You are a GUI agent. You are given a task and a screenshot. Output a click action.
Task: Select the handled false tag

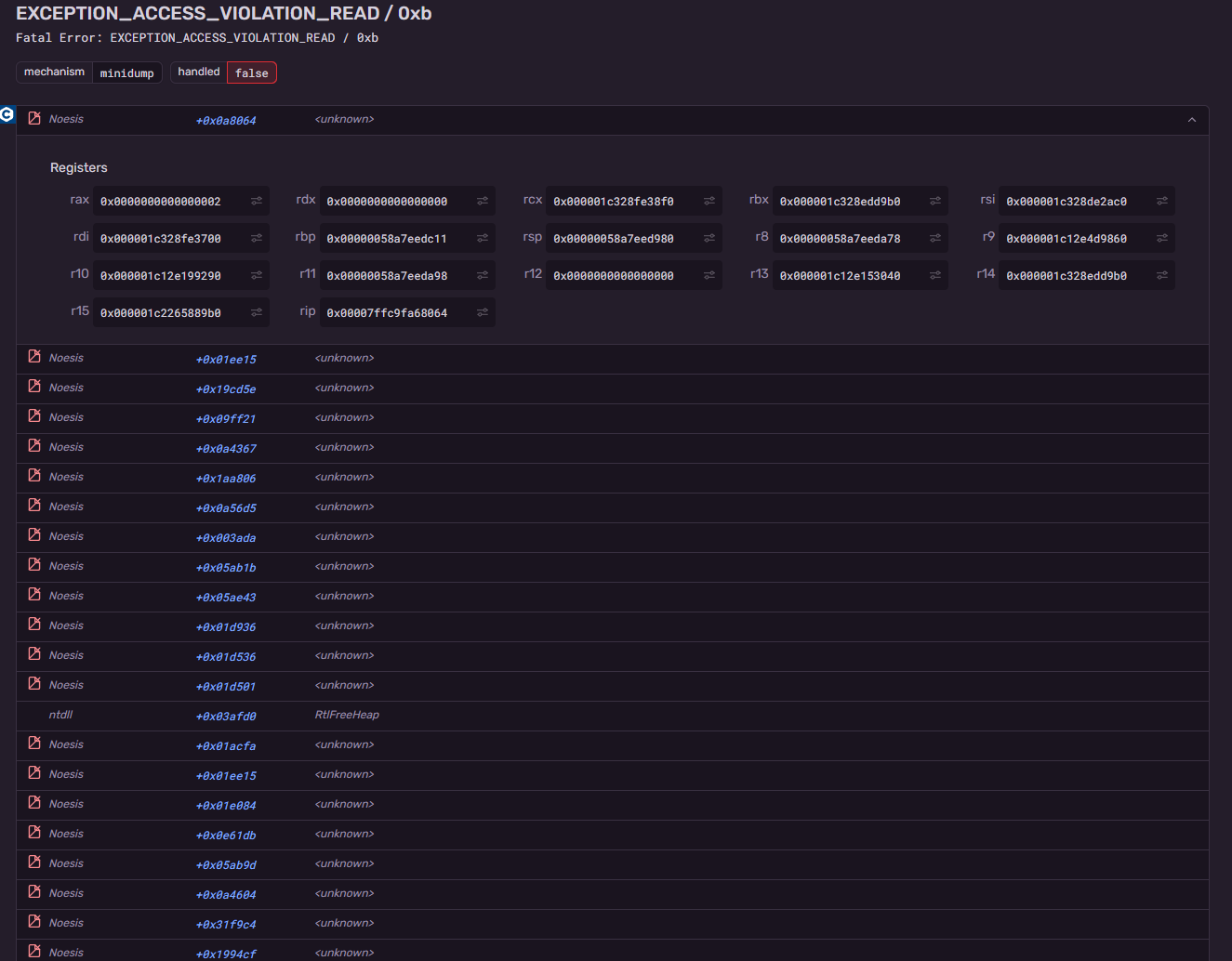click(x=251, y=72)
